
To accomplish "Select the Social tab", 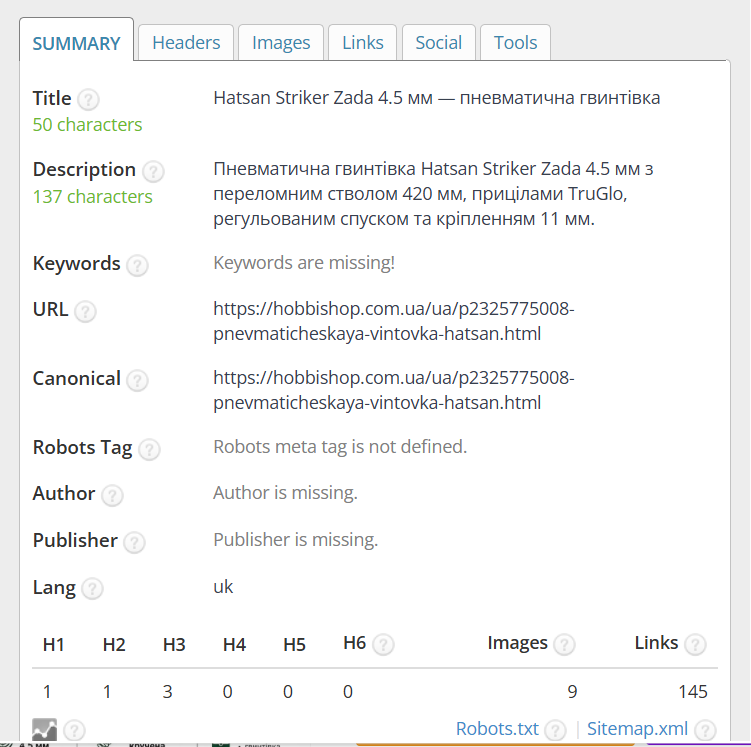I will (x=438, y=43).
